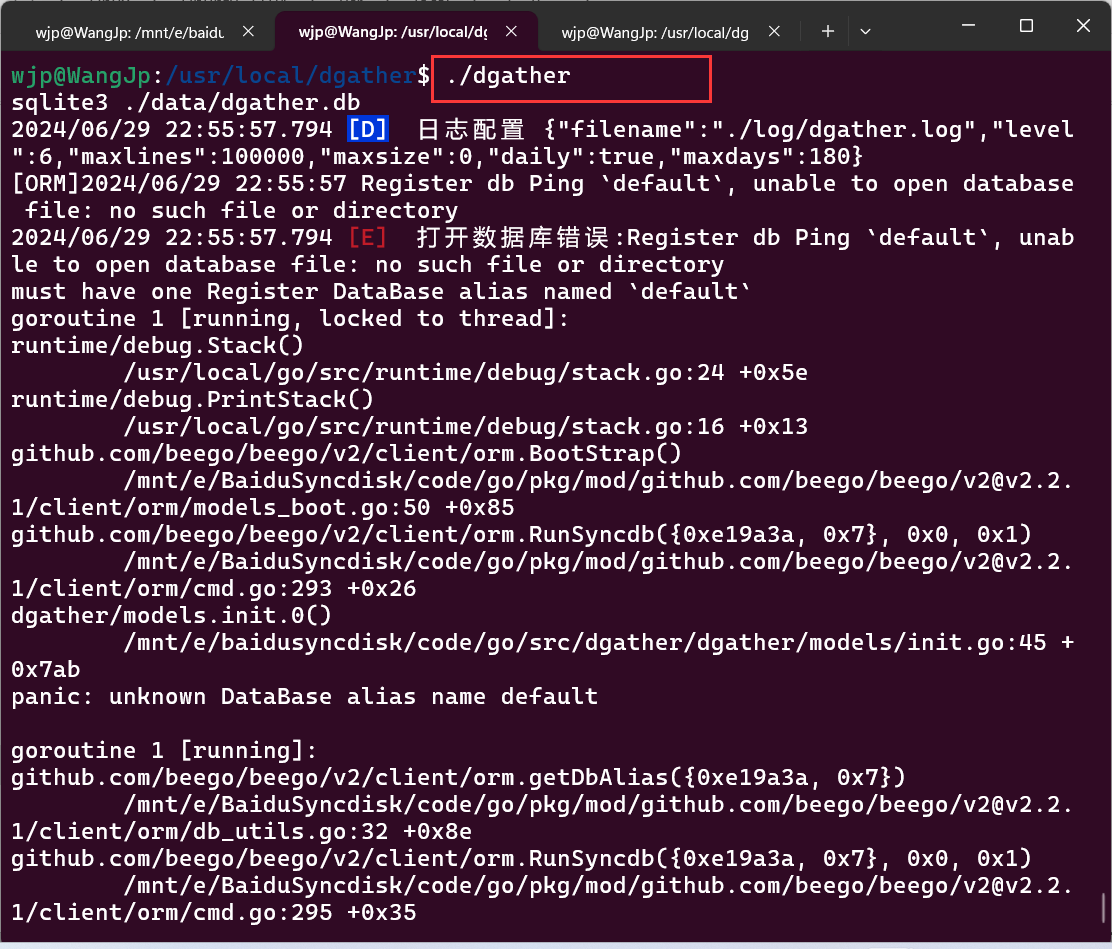Click the 'sqlite3 ./data/dgather.db' line
1112x949 pixels.
(185, 103)
